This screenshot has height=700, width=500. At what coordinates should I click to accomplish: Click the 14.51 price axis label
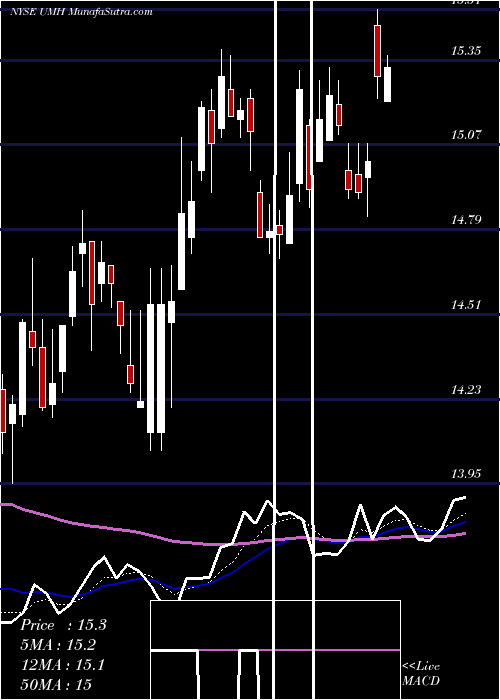click(x=466, y=305)
